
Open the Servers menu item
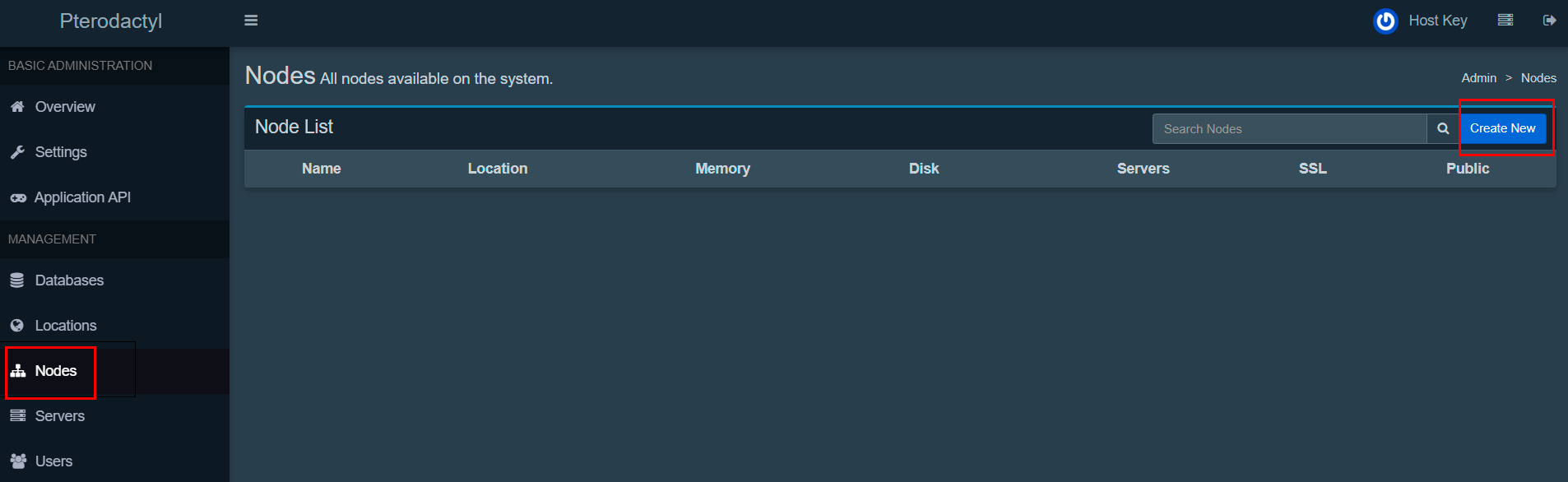pos(59,416)
